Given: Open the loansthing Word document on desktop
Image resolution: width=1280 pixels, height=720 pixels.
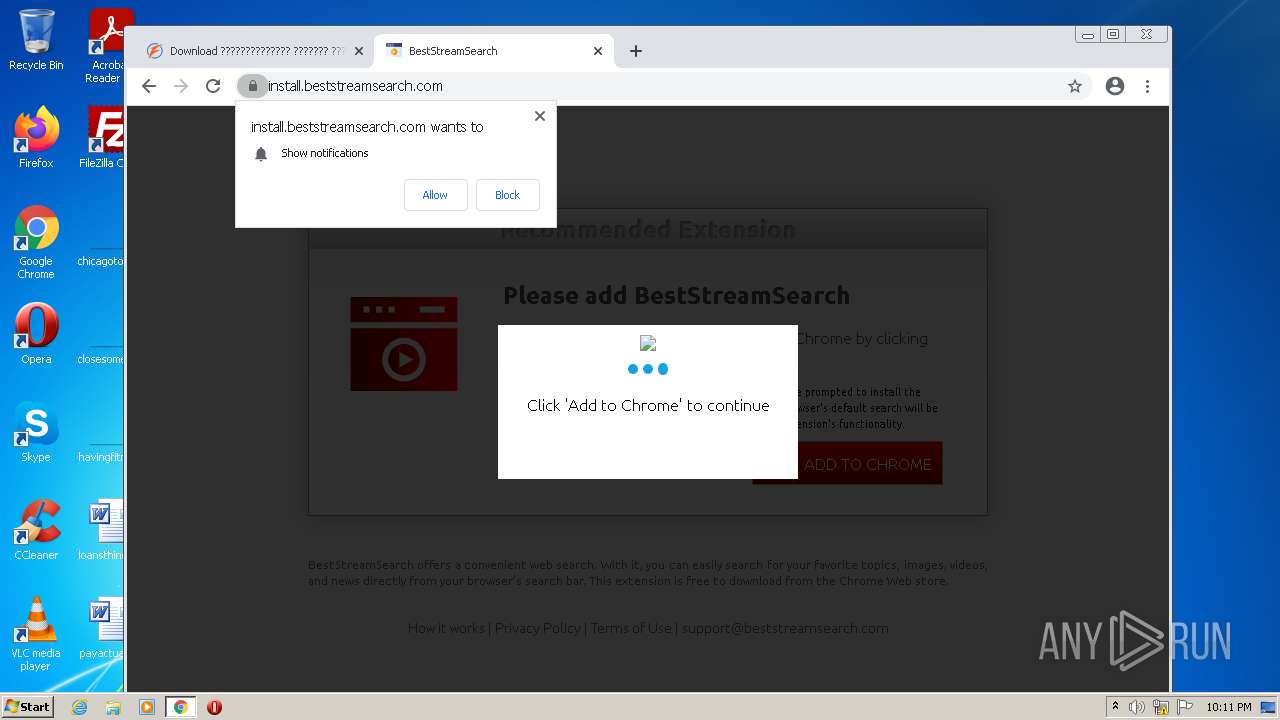Looking at the screenshot, I should click(x=103, y=529).
